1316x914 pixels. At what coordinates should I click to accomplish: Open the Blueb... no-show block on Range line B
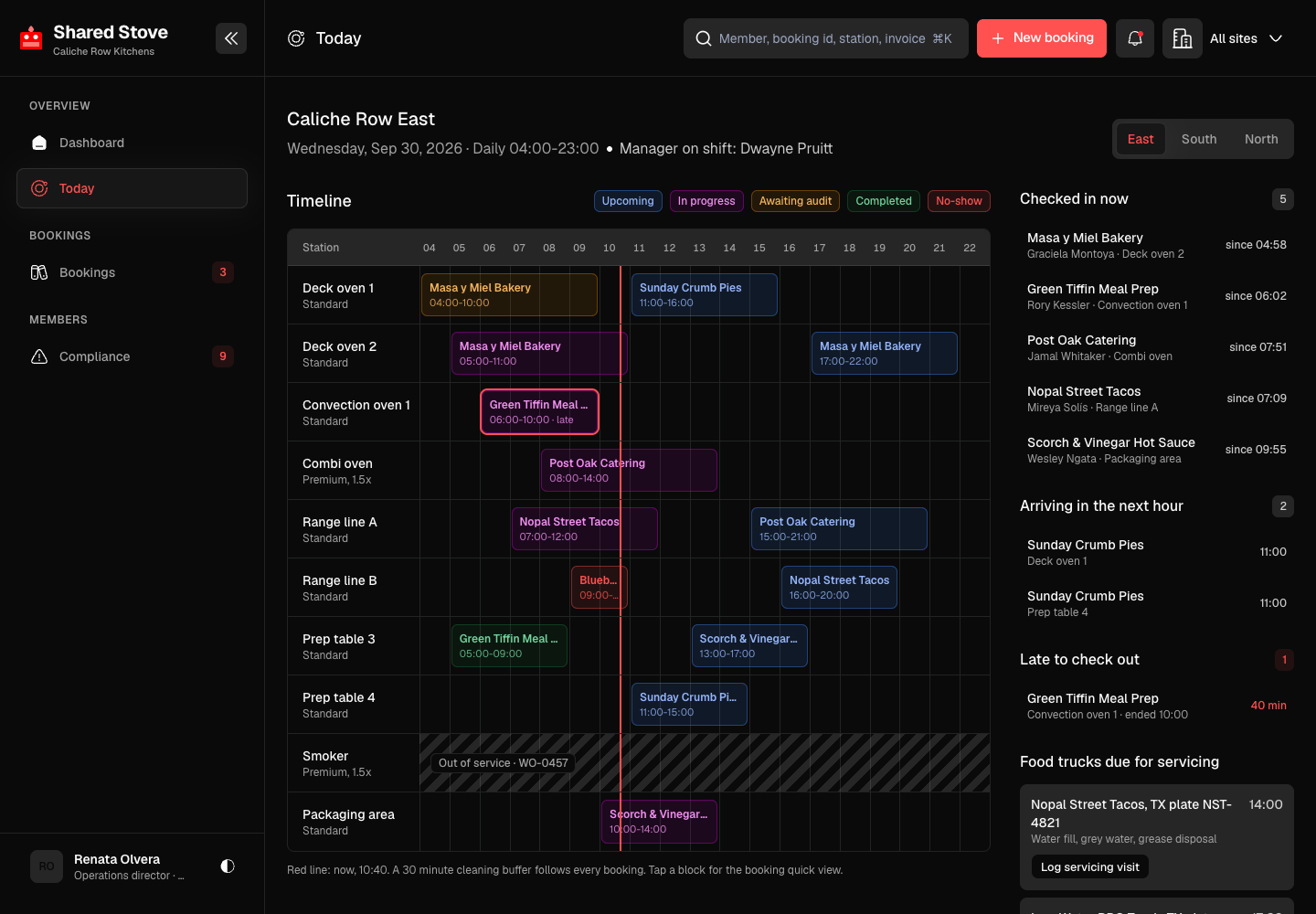point(599,588)
